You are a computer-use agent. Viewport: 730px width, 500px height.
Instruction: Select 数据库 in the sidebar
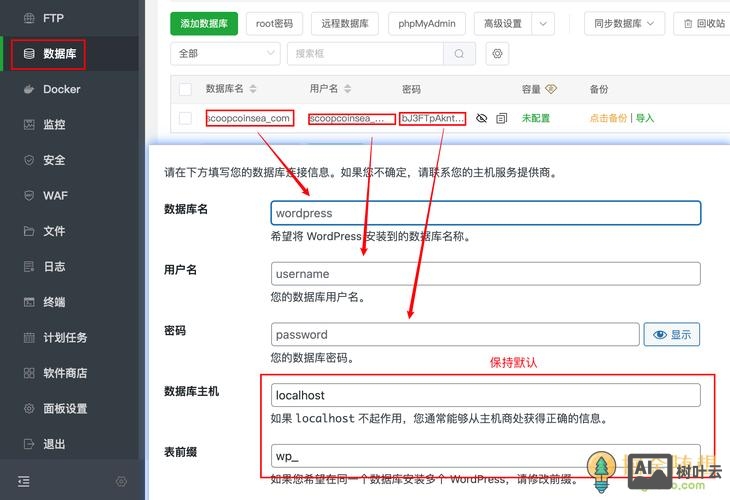pos(70,54)
